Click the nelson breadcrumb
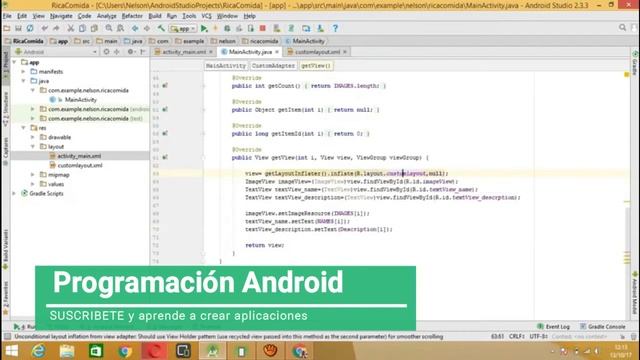Image resolution: width=640 pixels, height=360 pixels. pos(223,41)
